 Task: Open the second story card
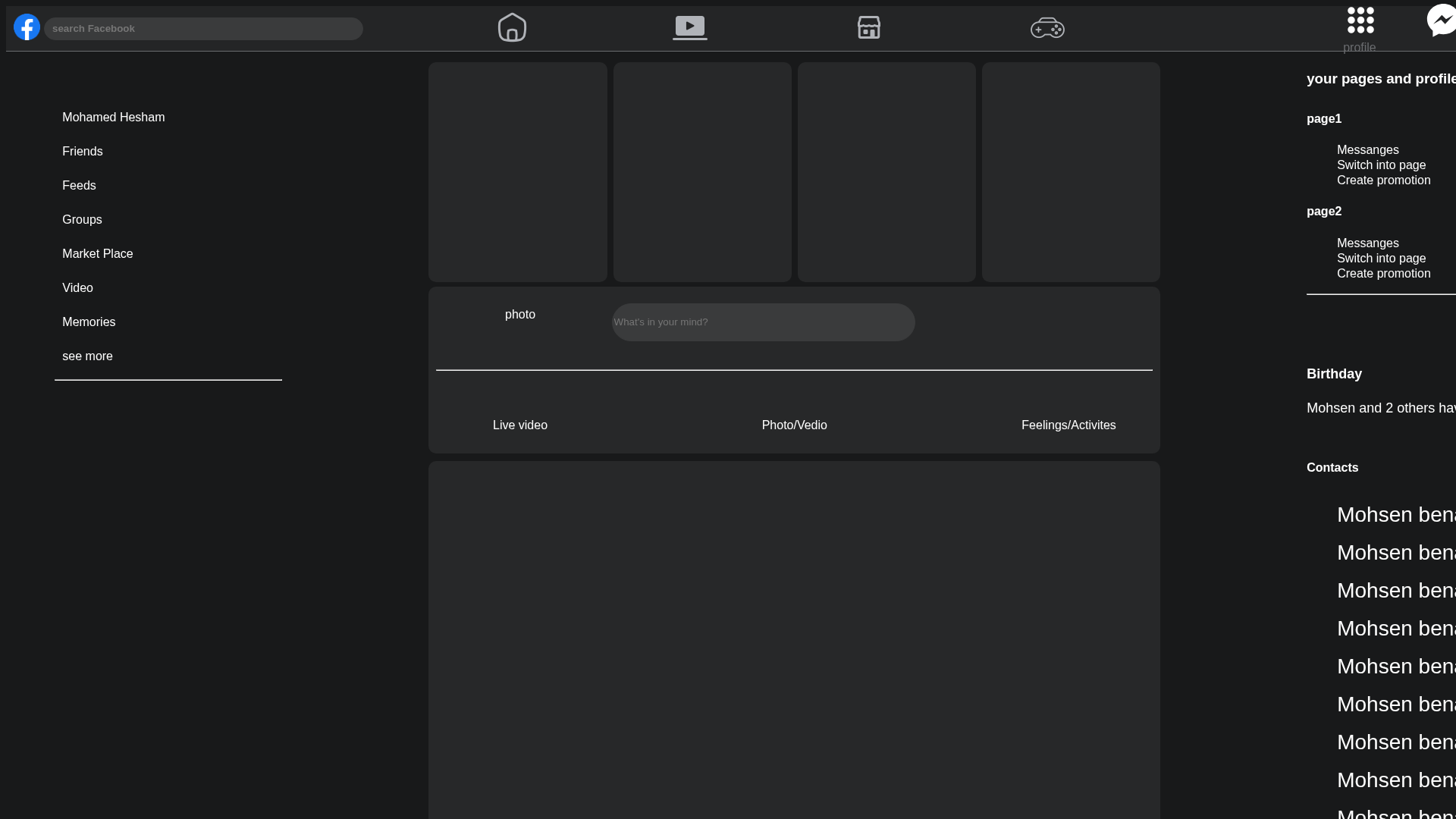click(x=702, y=172)
